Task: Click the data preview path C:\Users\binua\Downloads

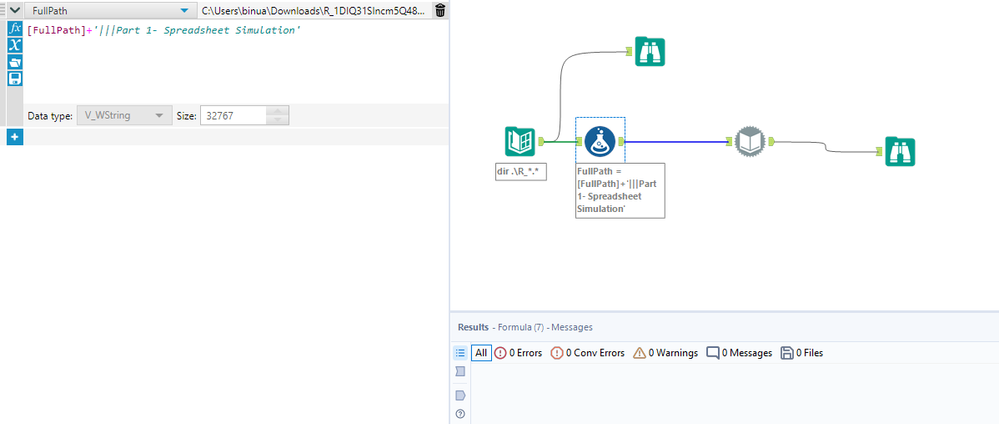Action: (315, 10)
